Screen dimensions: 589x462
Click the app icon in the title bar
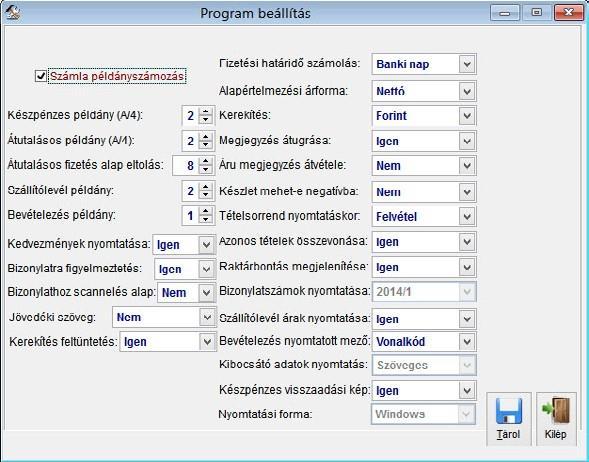[14, 13]
